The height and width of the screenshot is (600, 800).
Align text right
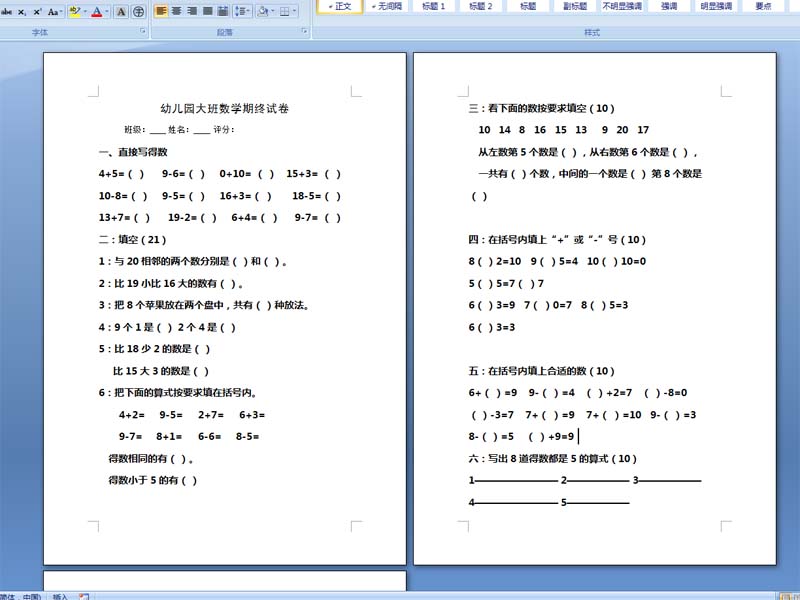click(192, 11)
